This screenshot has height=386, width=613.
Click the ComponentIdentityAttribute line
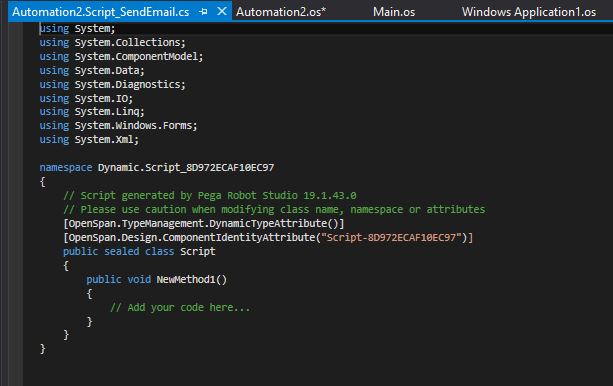coord(268,237)
